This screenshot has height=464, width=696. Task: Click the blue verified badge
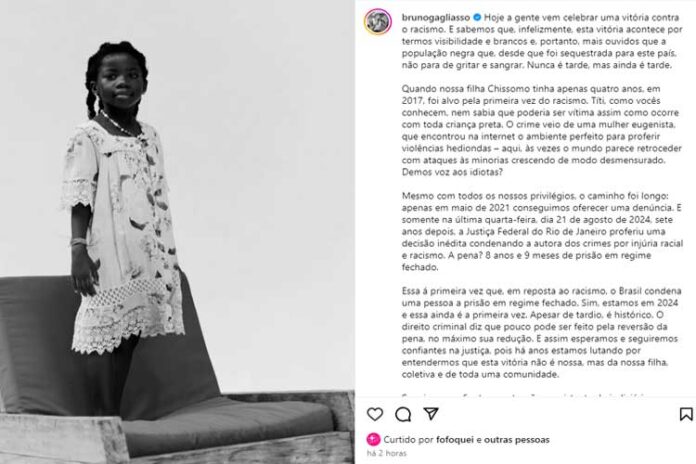tap(477, 17)
